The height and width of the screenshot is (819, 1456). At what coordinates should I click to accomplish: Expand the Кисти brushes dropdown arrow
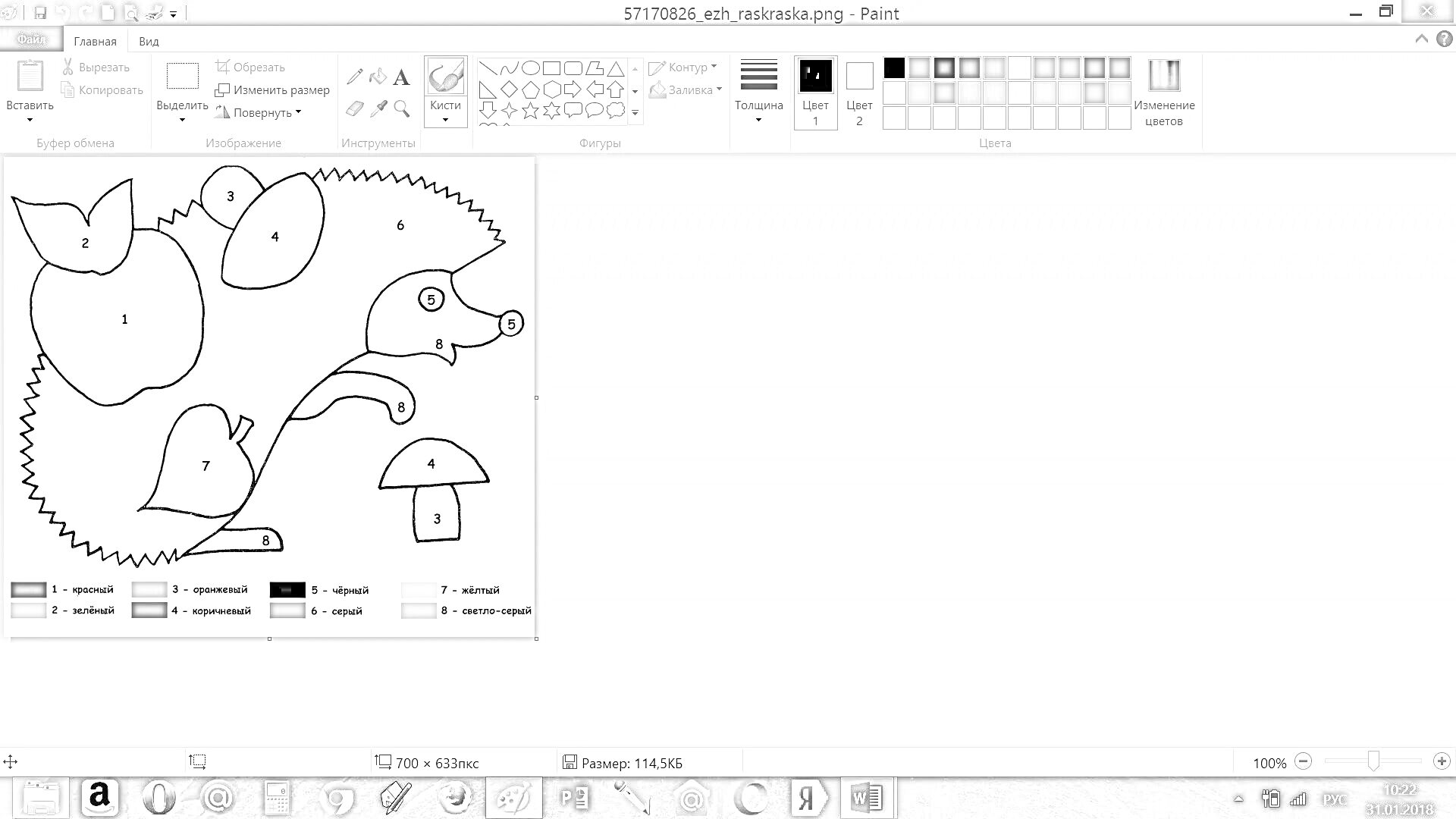coord(445,120)
